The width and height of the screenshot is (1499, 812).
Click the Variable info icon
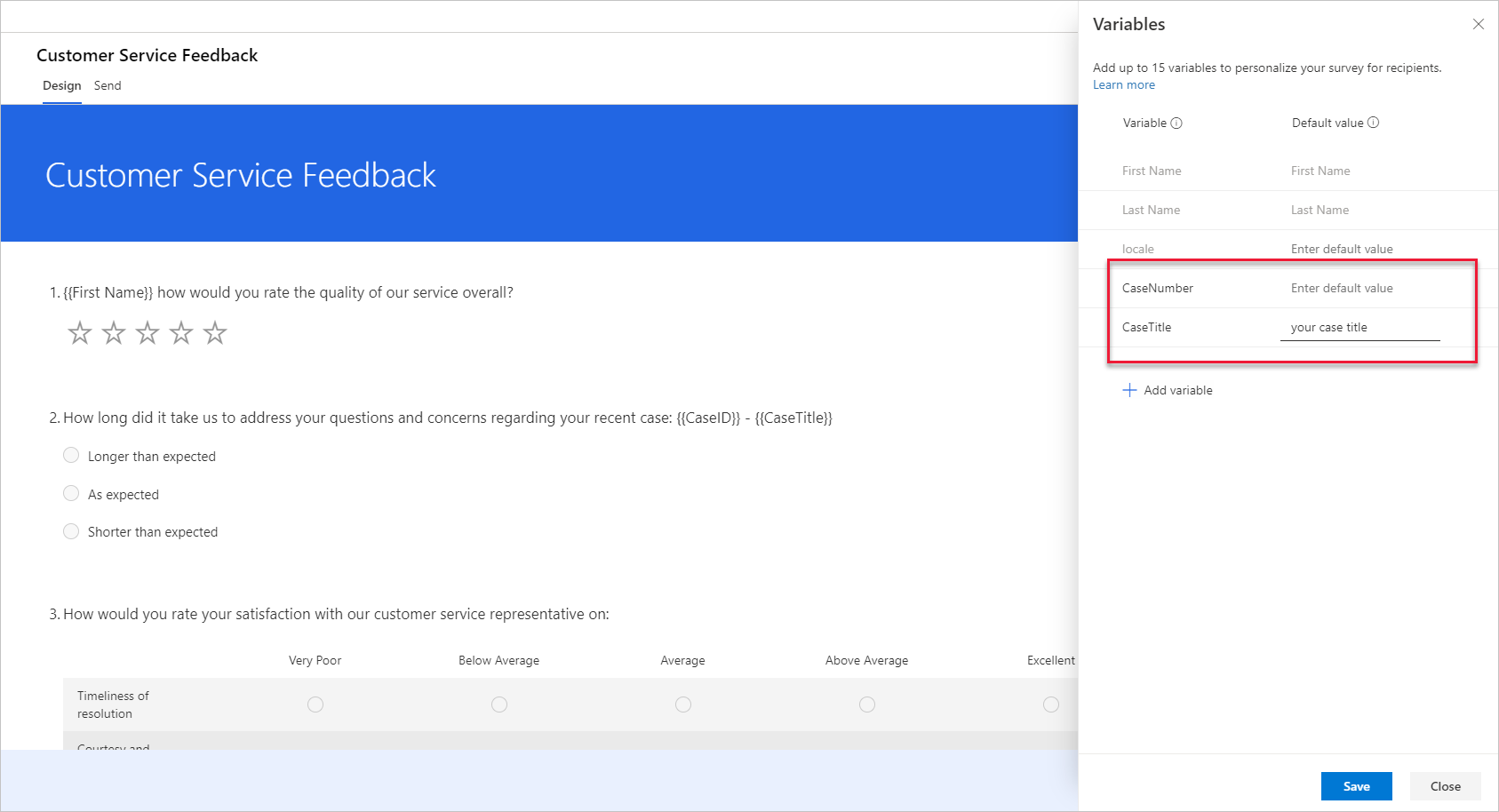pos(1176,123)
